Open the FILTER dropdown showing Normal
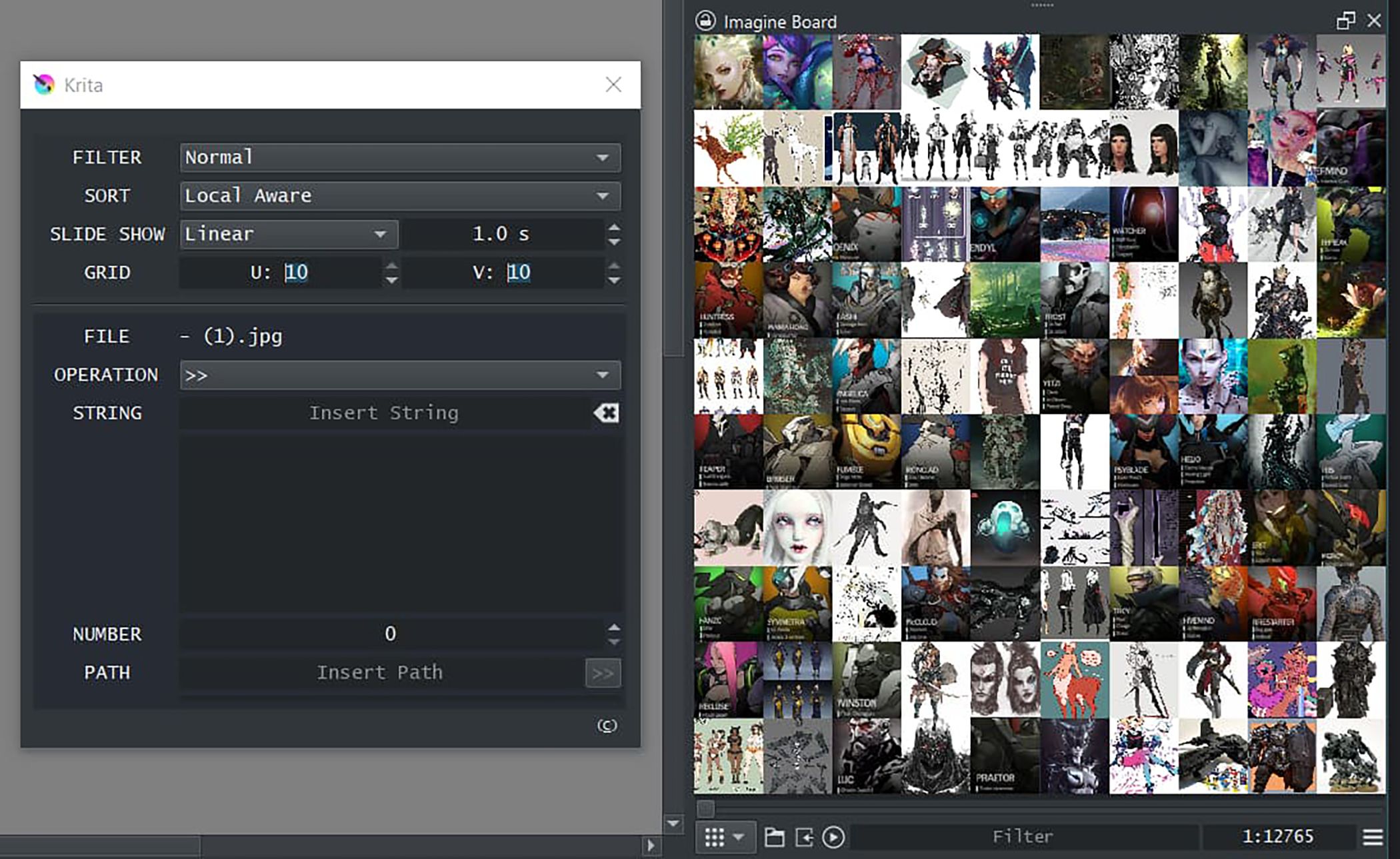This screenshot has width=1400, height=859. point(399,157)
